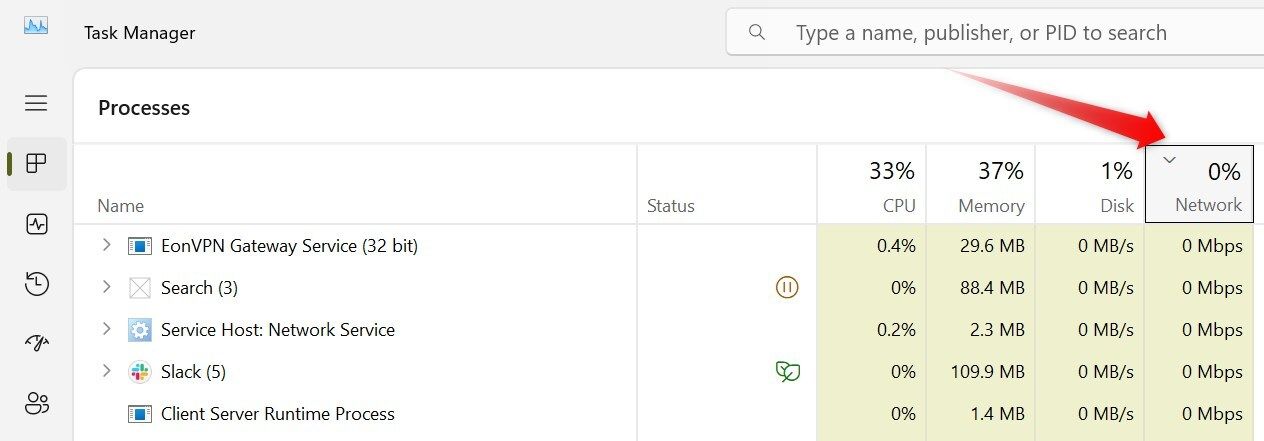Open the Startup apps sidebar icon
This screenshot has height=441, width=1264.
click(37, 344)
